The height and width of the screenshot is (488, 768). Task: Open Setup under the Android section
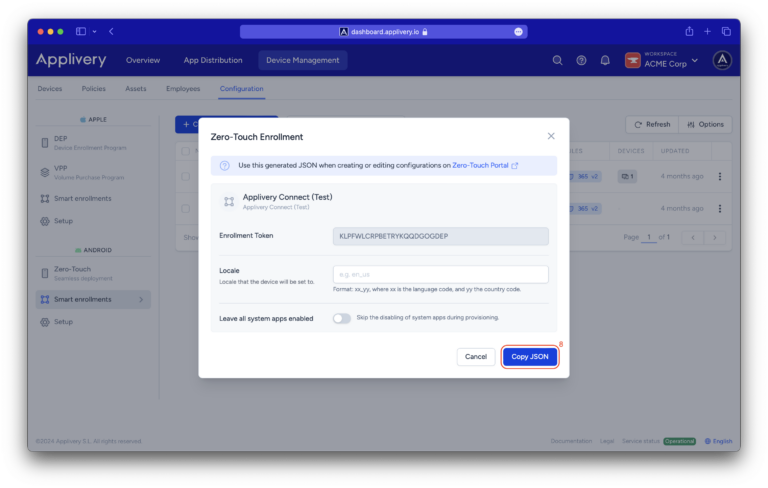(93, 322)
